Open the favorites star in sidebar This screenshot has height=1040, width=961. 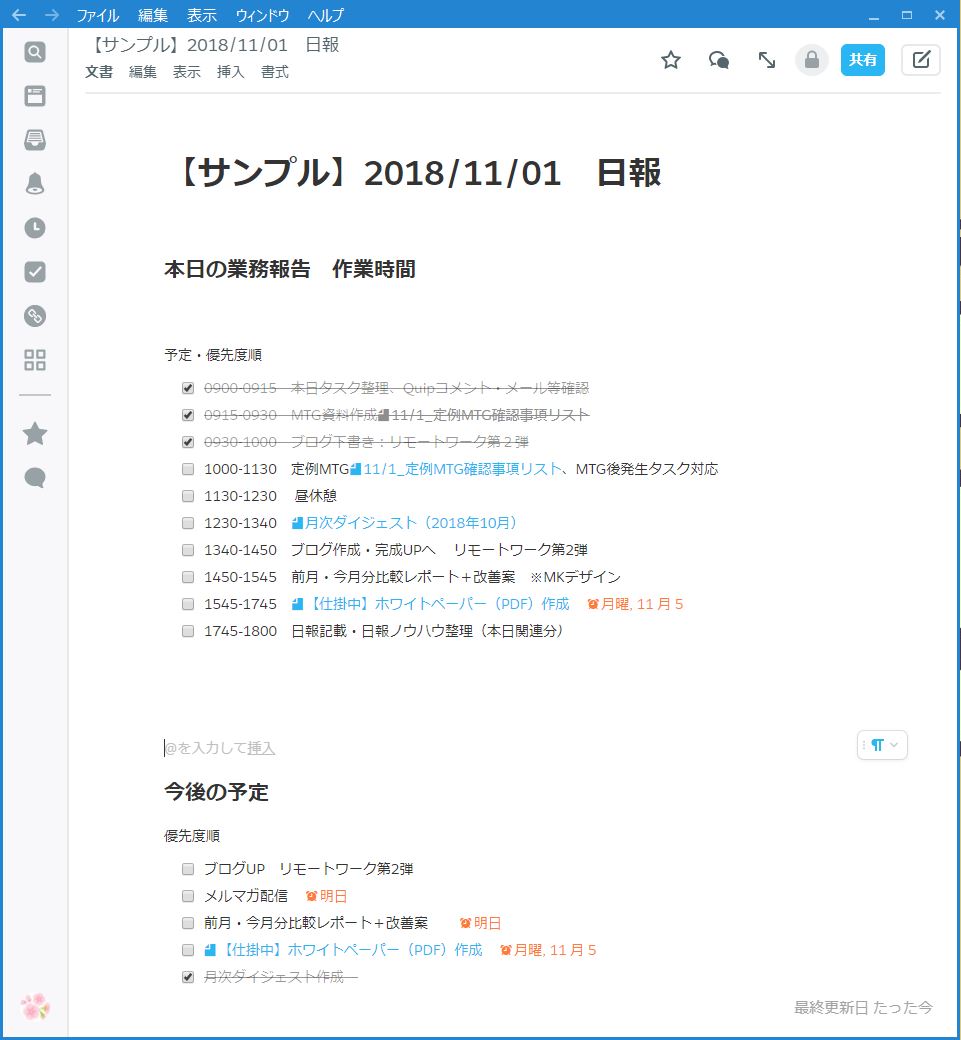[x=35, y=433]
